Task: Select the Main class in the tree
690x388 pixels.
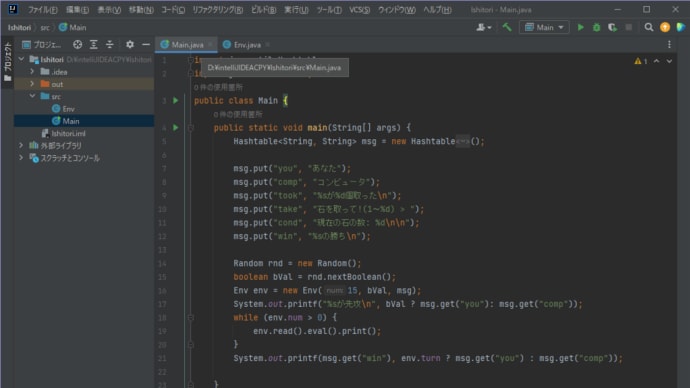Action: (x=66, y=121)
